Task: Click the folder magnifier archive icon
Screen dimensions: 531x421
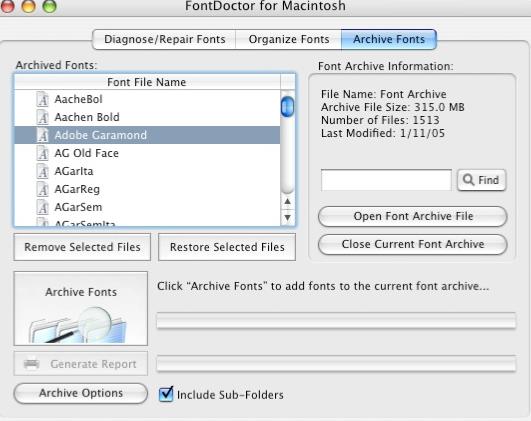Action: click(x=79, y=325)
